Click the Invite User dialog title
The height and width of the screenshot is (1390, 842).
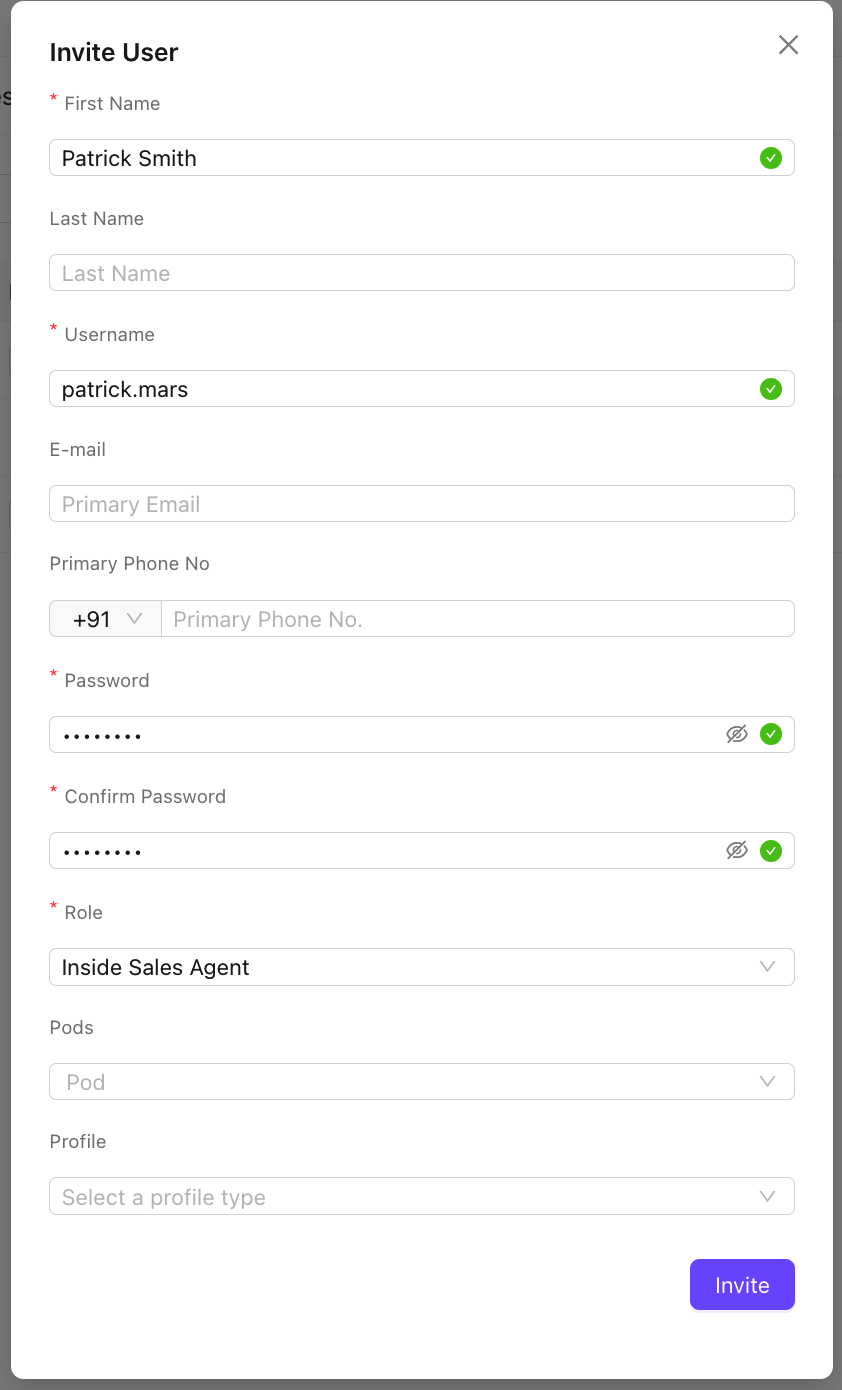point(113,52)
